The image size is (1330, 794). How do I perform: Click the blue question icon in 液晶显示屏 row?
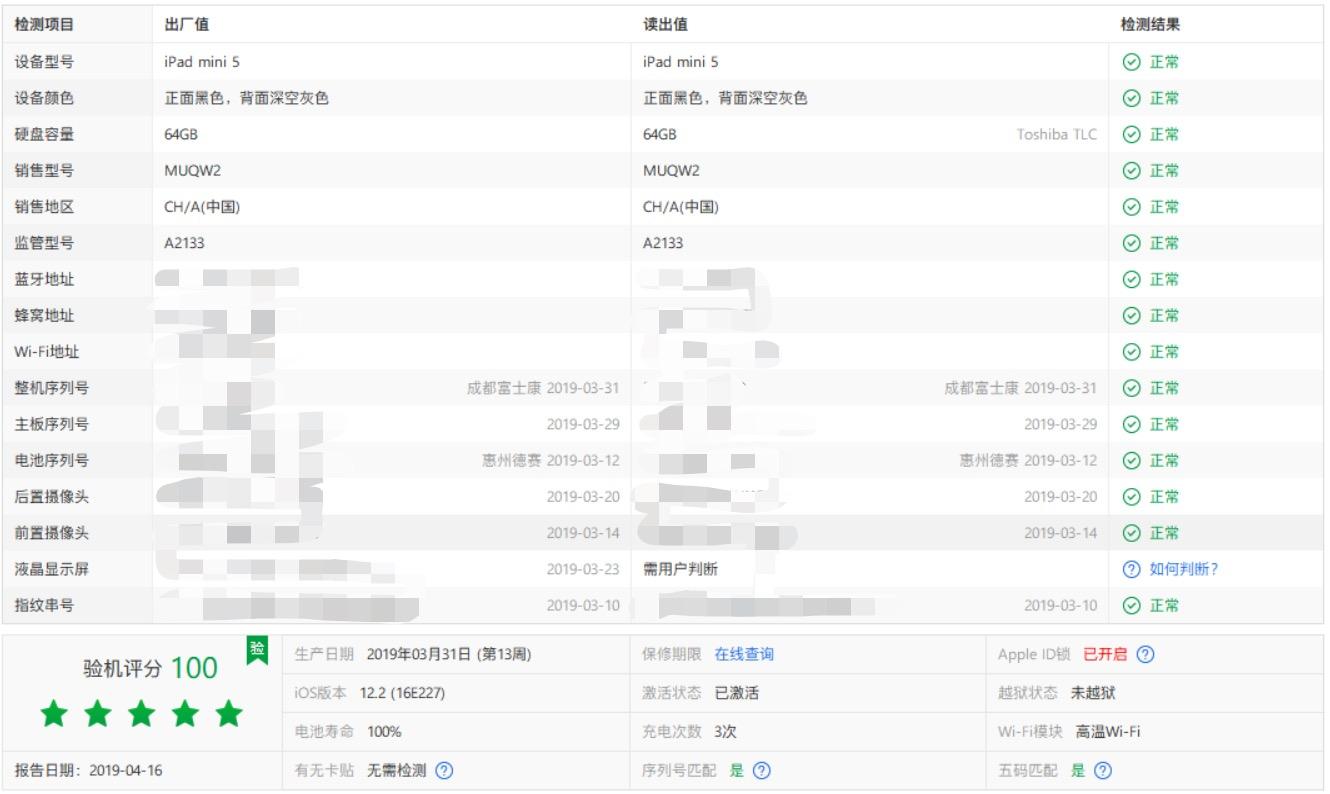[x=1131, y=569]
